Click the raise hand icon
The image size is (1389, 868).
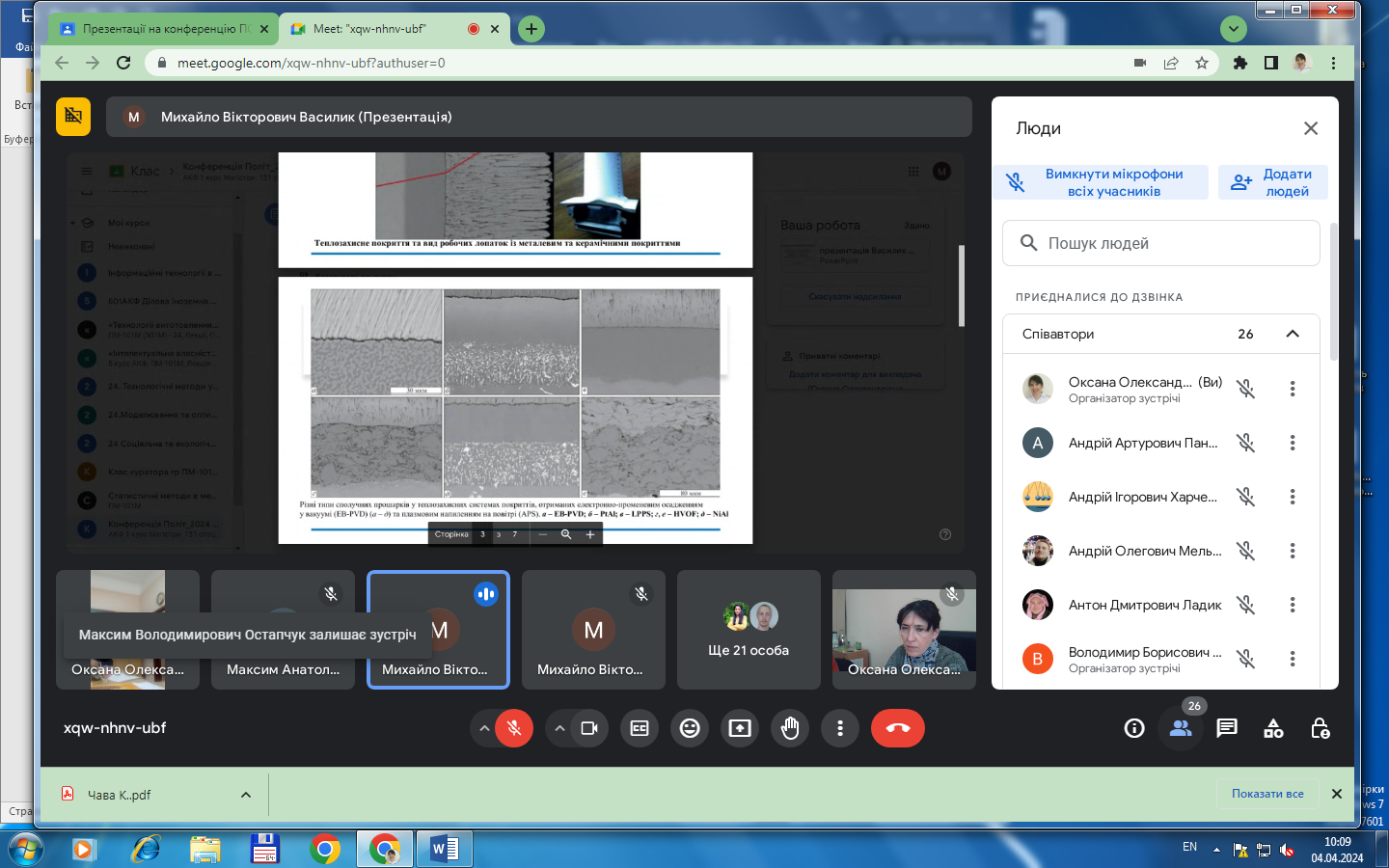[x=790, y=728]
